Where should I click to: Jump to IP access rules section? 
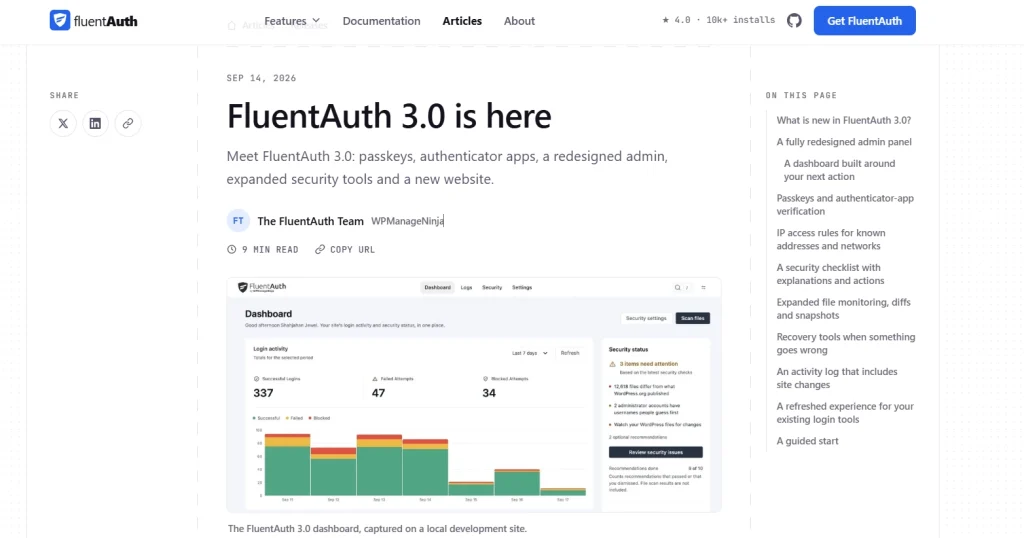click(831, 239)
